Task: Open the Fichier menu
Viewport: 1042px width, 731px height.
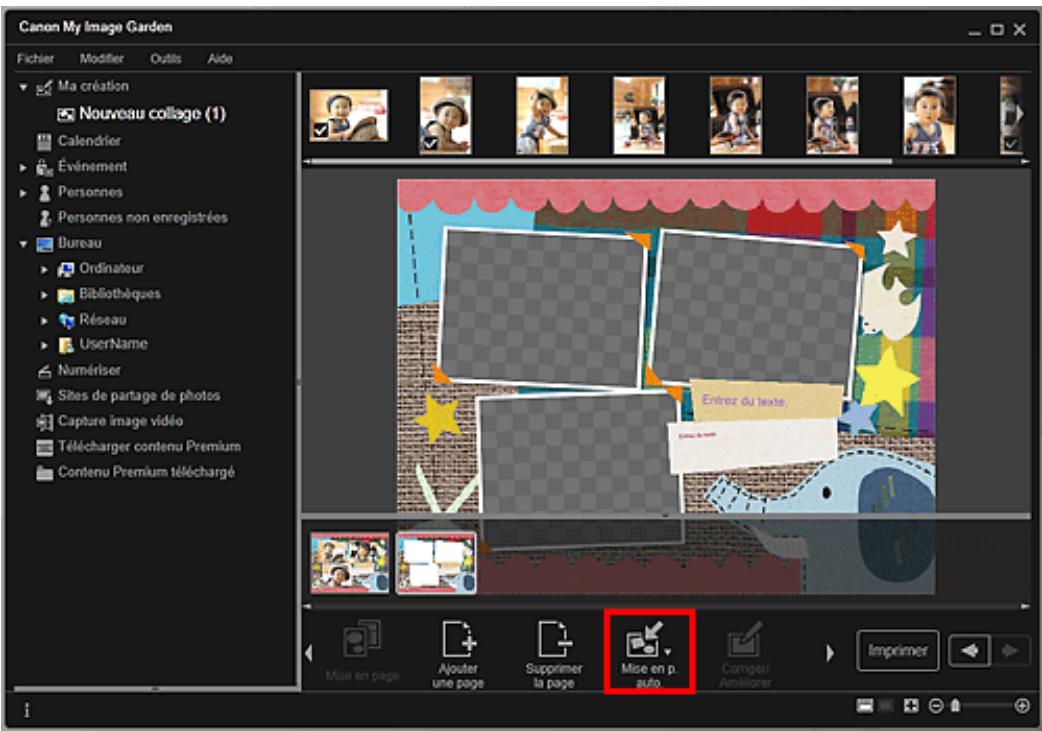Action: point(34,59)
